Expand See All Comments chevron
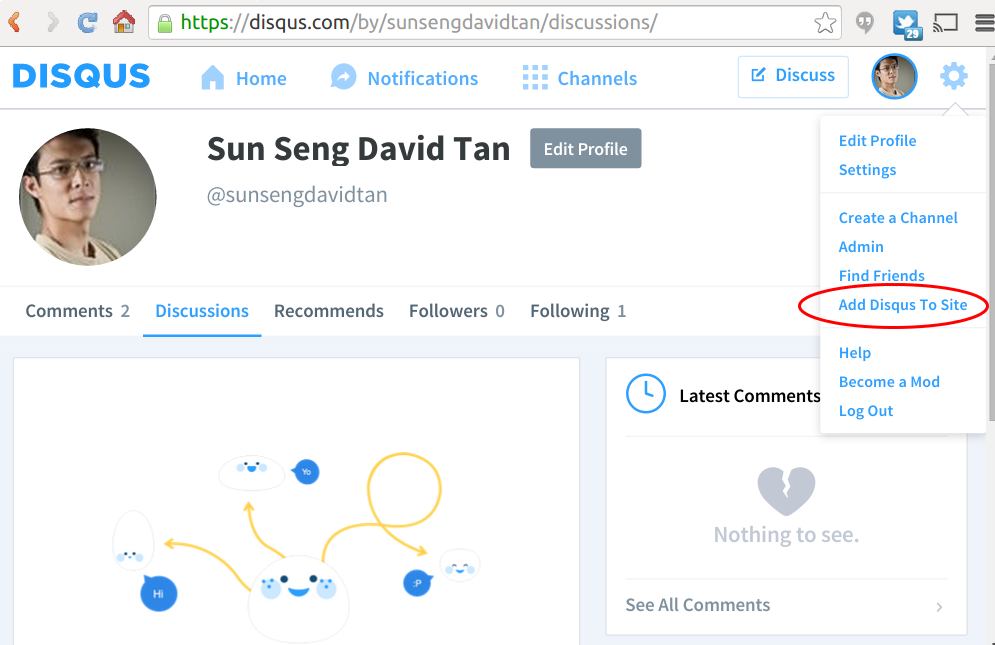Image resolution: width=995 pixels, height=645 pixels. (x=939, y=607)
